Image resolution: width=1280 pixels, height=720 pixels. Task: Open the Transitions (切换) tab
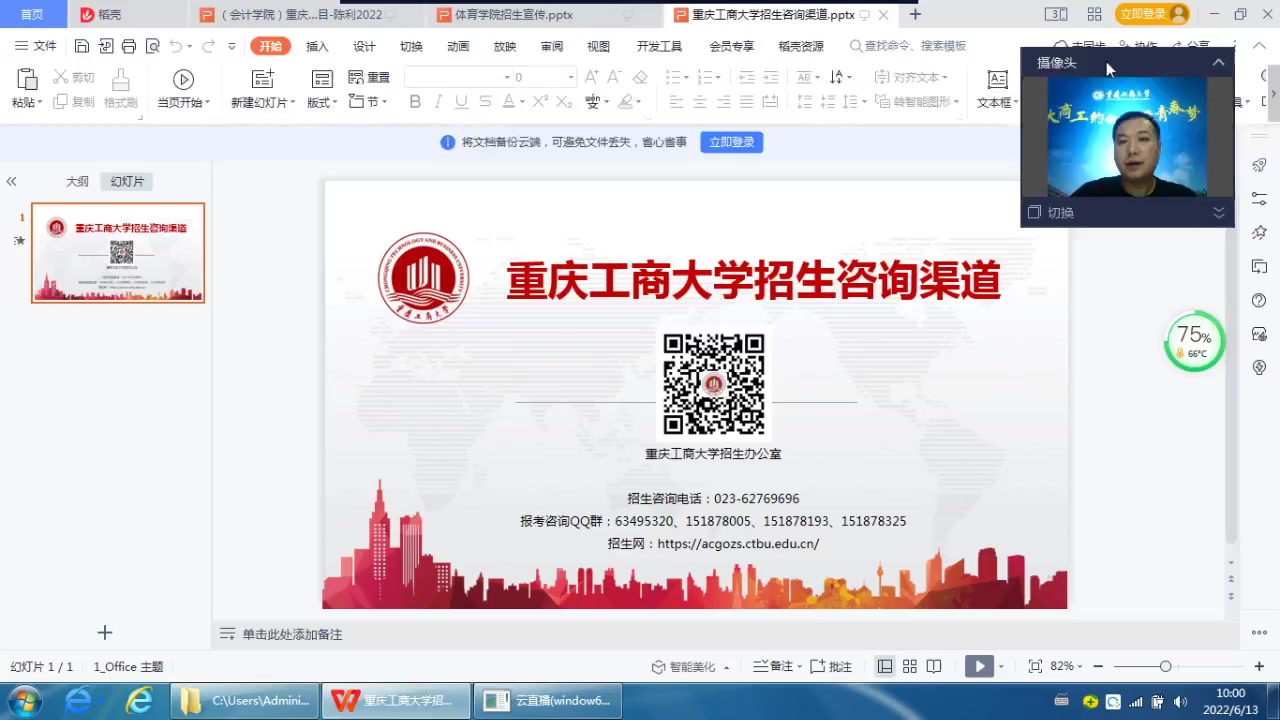point(411,46)
